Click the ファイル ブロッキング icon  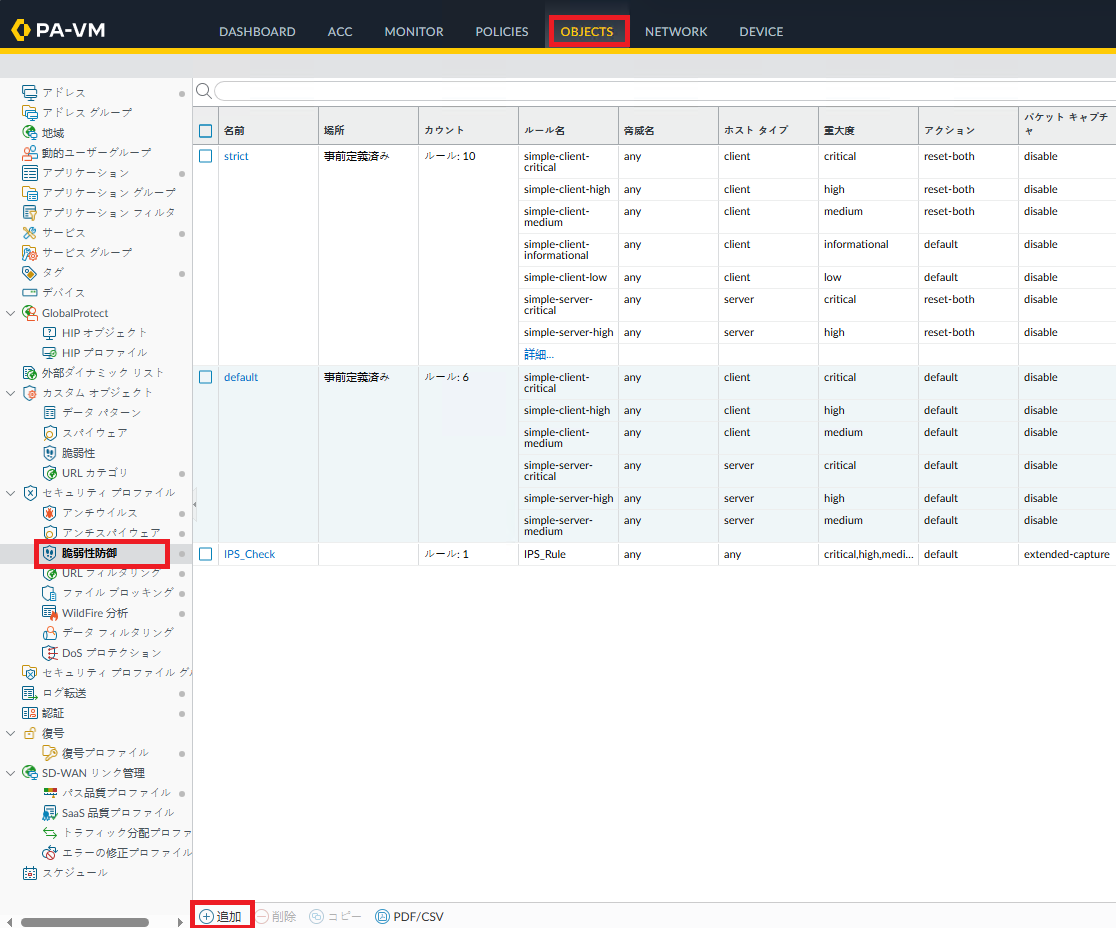click(50, 593)
